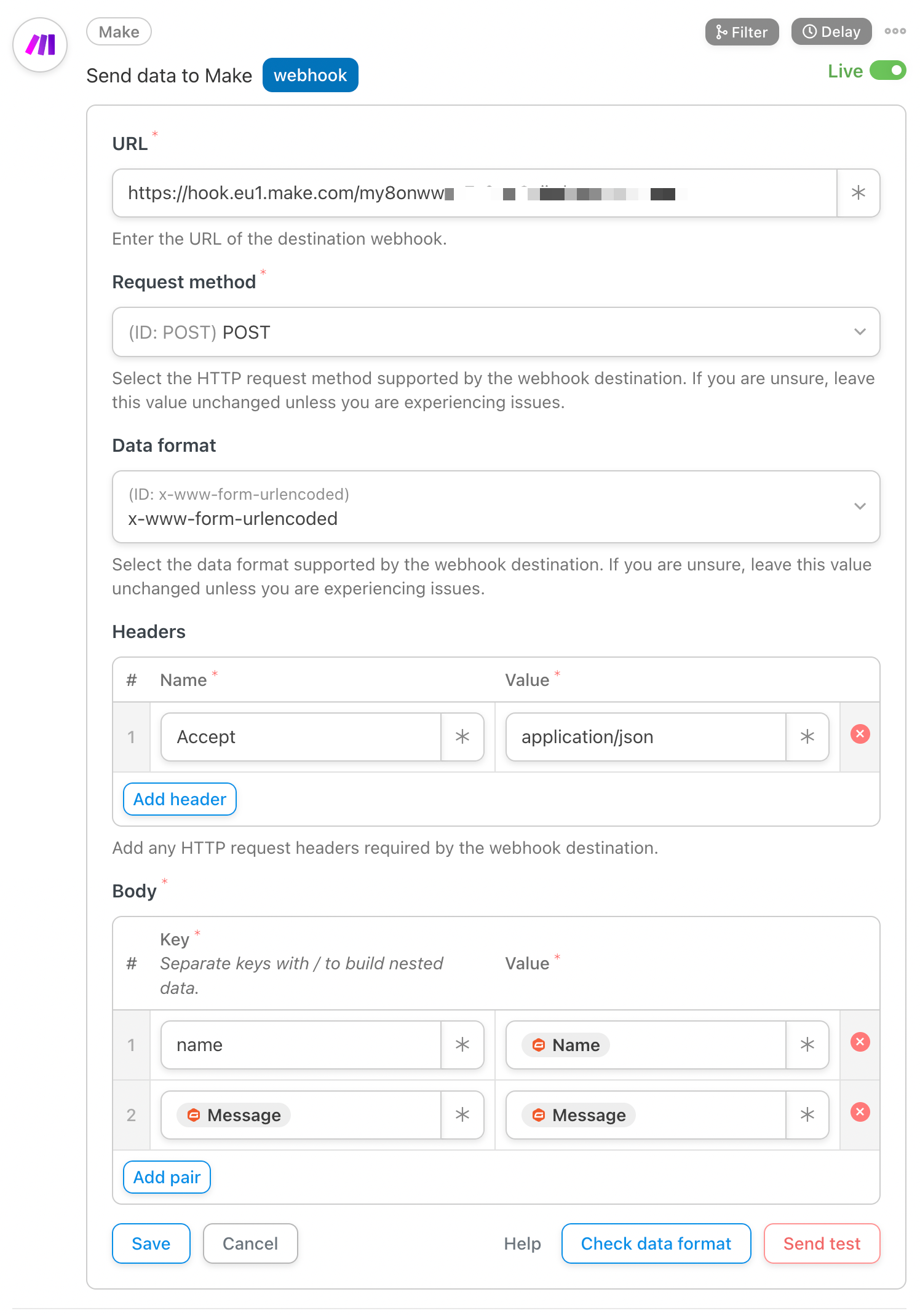Expand the Request method chevron arrow

[x=860, y=332]
